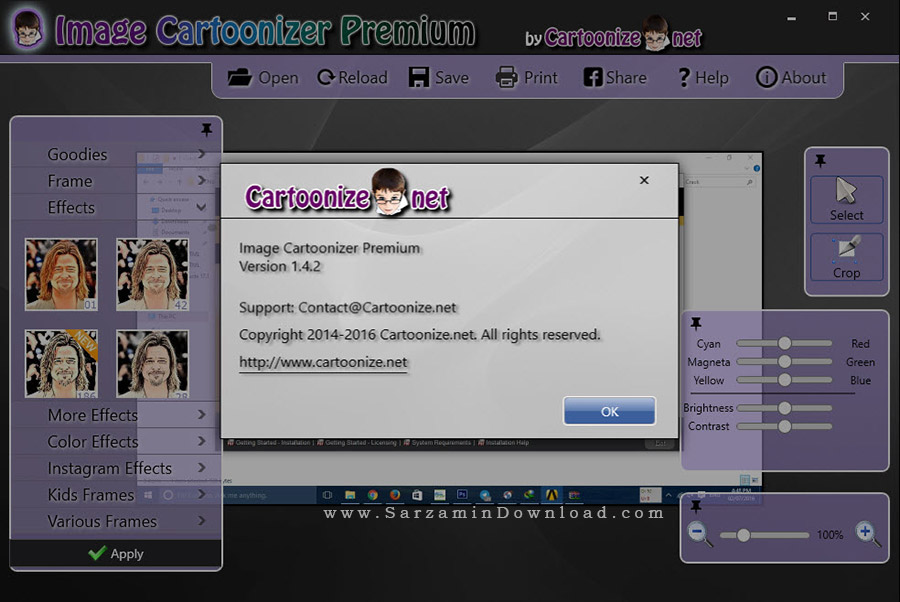This screenshot has height=602, width=900.
Task: Click the folder icon next to Open
Action: click(239, 77)
